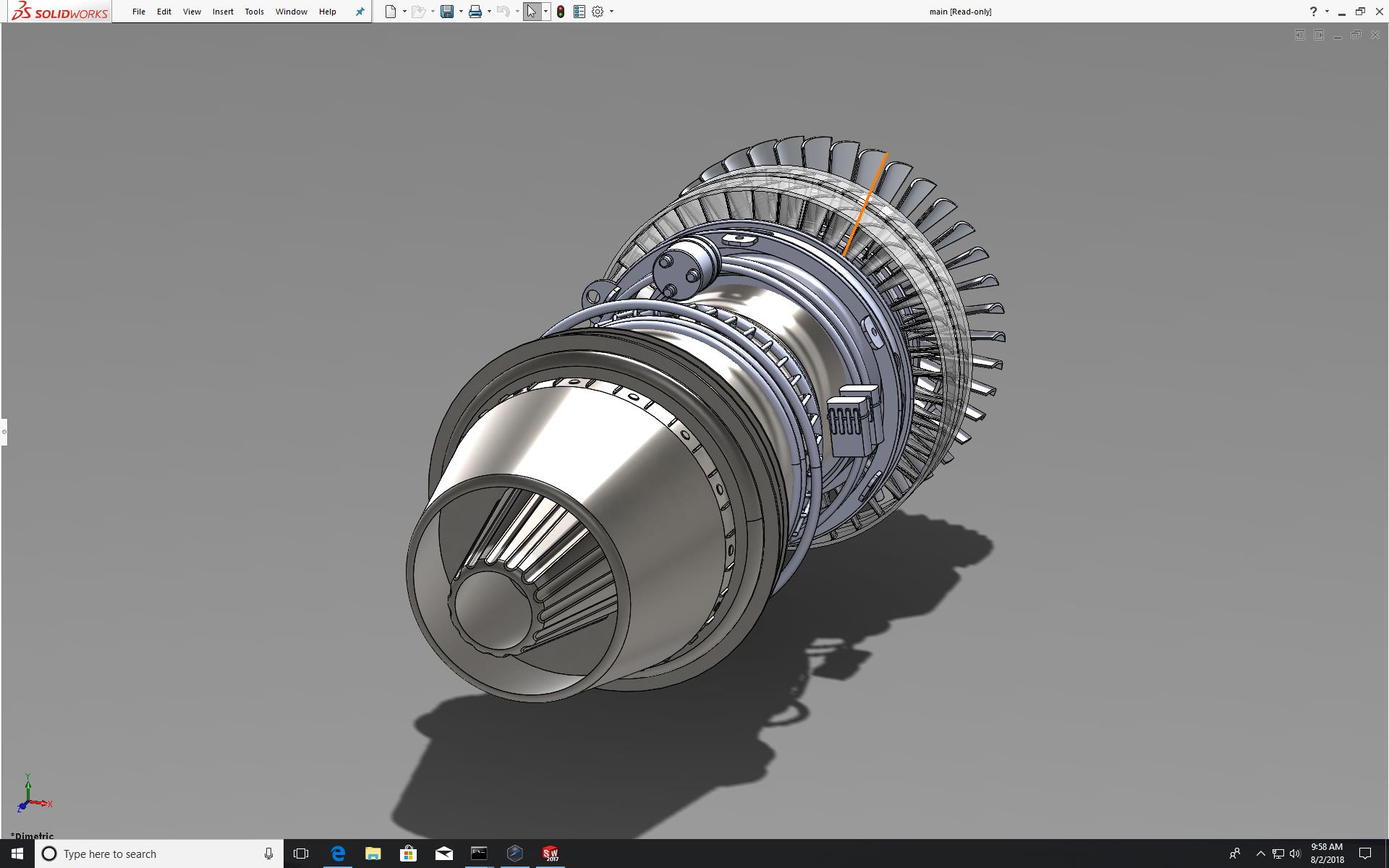
Task: Click the Save icon in toolbar
Action: pyautogui.click(x=447, y=12)
